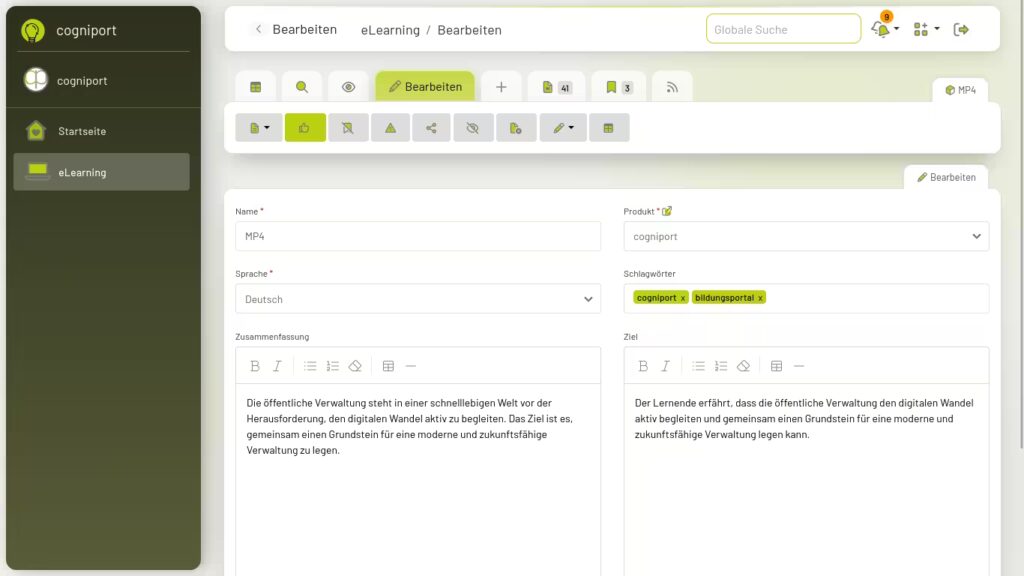This screenshot has width=1024, height=576.
Task: Toggle bold in Ziel editor
Action: coord(643,366)
